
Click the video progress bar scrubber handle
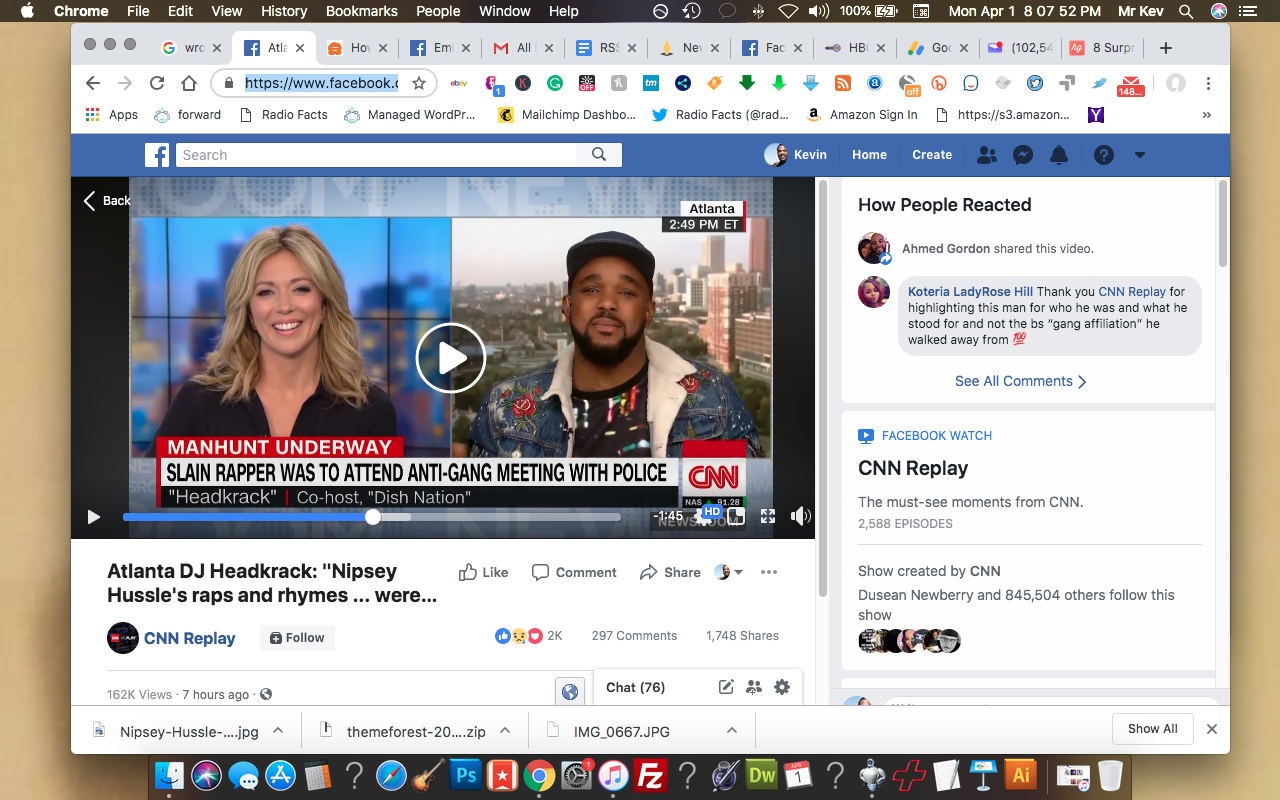pyautogui.click(x=373, y=517)
